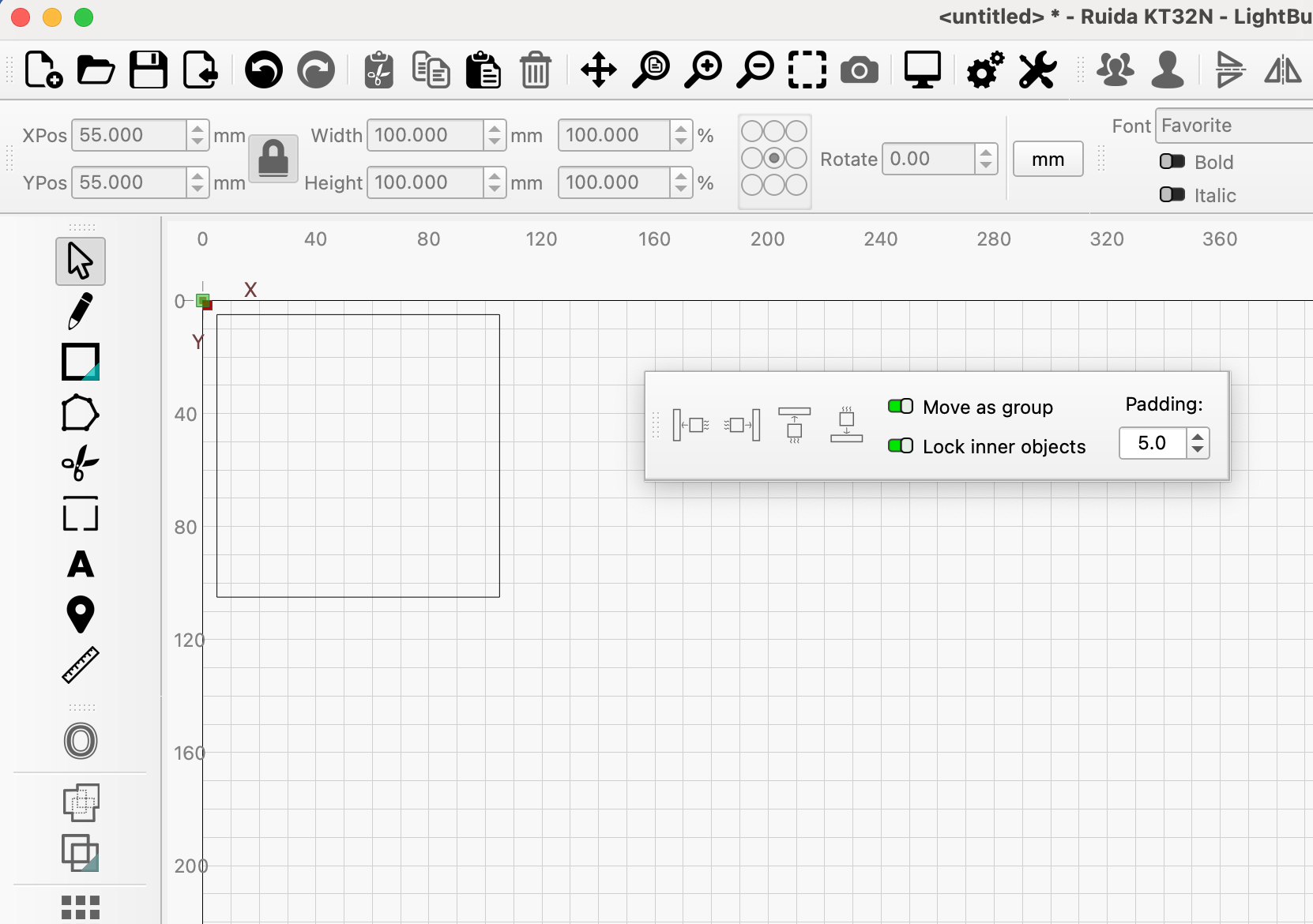Image resolution: width=1313 pixels, height=924 pixels.
Task: Increase the Rotate value using stepper
Action: 985,153
